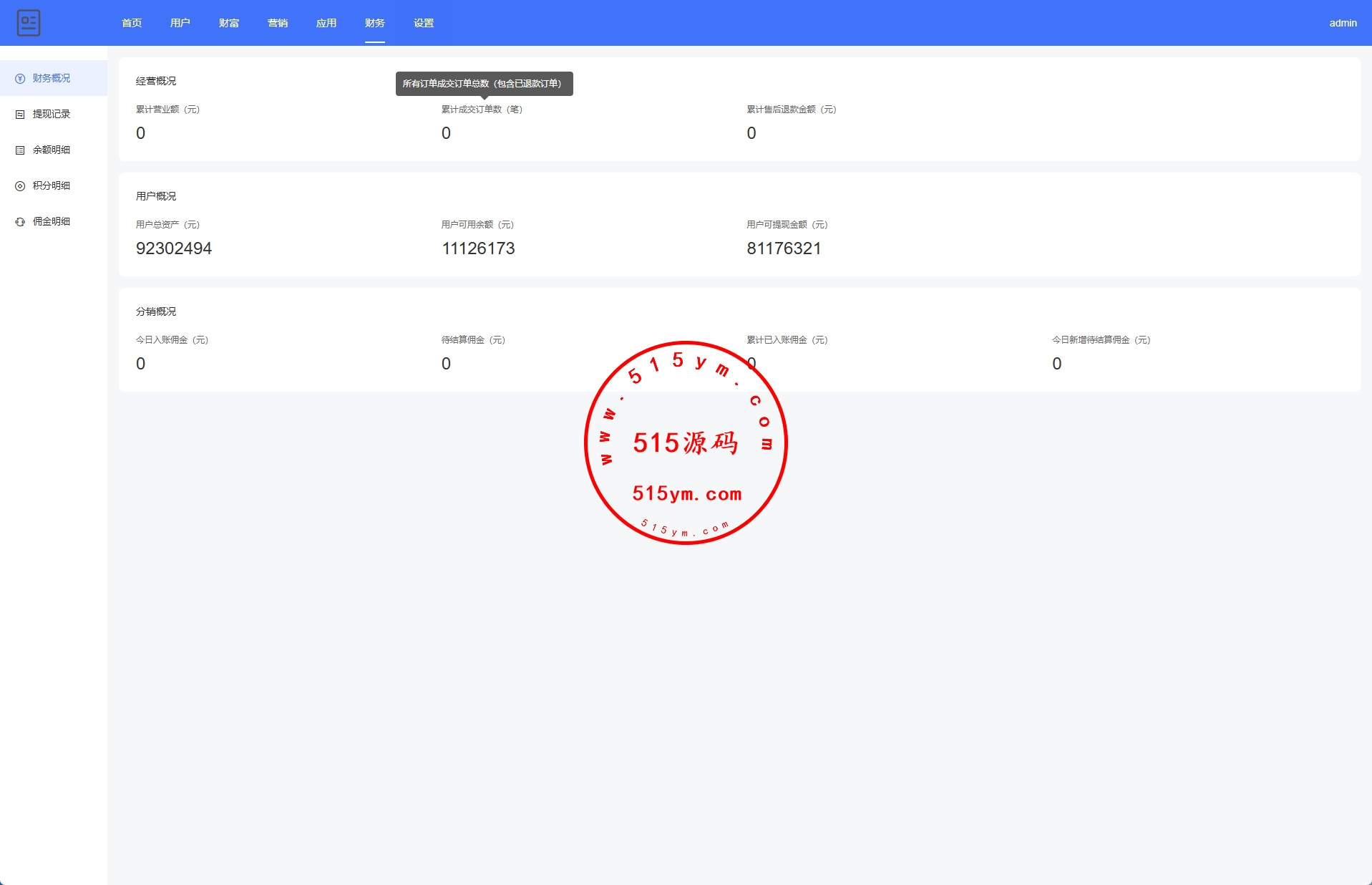Click the user total assets value 92302494

pos(174,248)
